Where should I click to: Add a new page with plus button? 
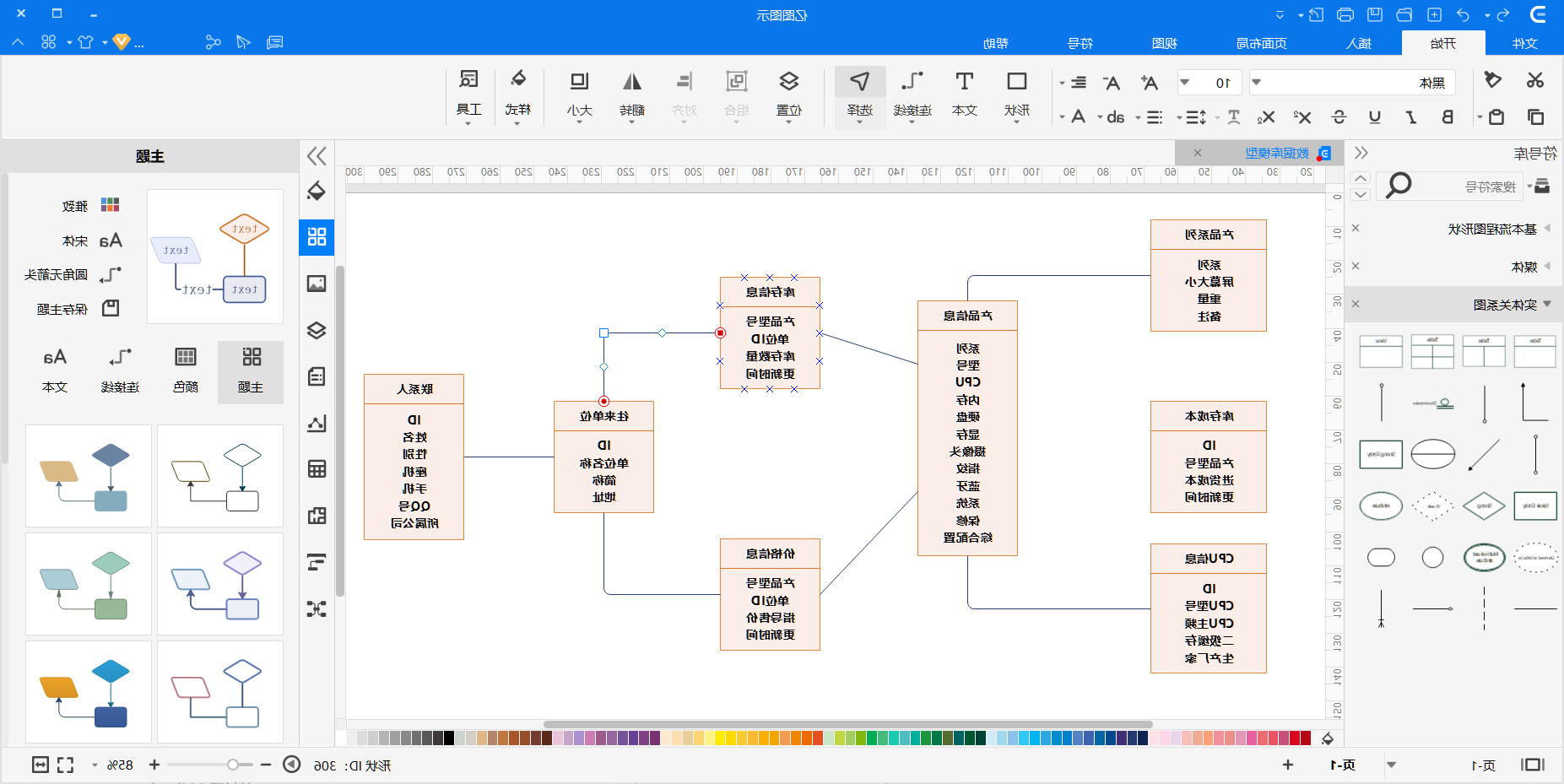(x=1288, y=765)
